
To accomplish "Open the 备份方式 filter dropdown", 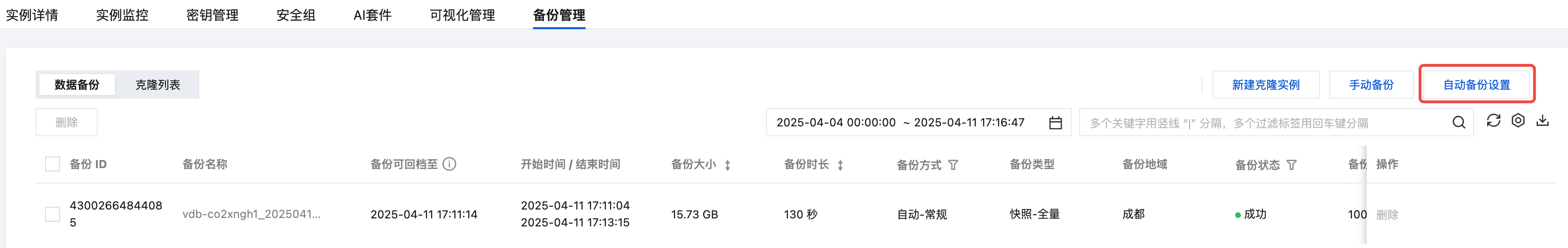I will pyautogui.click(x=953, y=165).
